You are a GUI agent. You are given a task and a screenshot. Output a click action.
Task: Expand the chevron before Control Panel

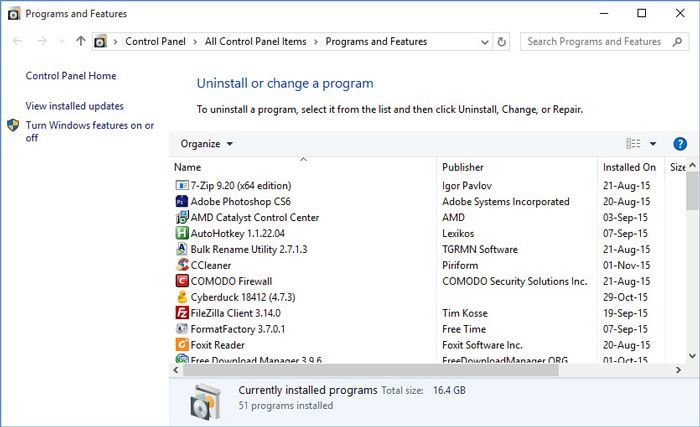tap(115, 42)
